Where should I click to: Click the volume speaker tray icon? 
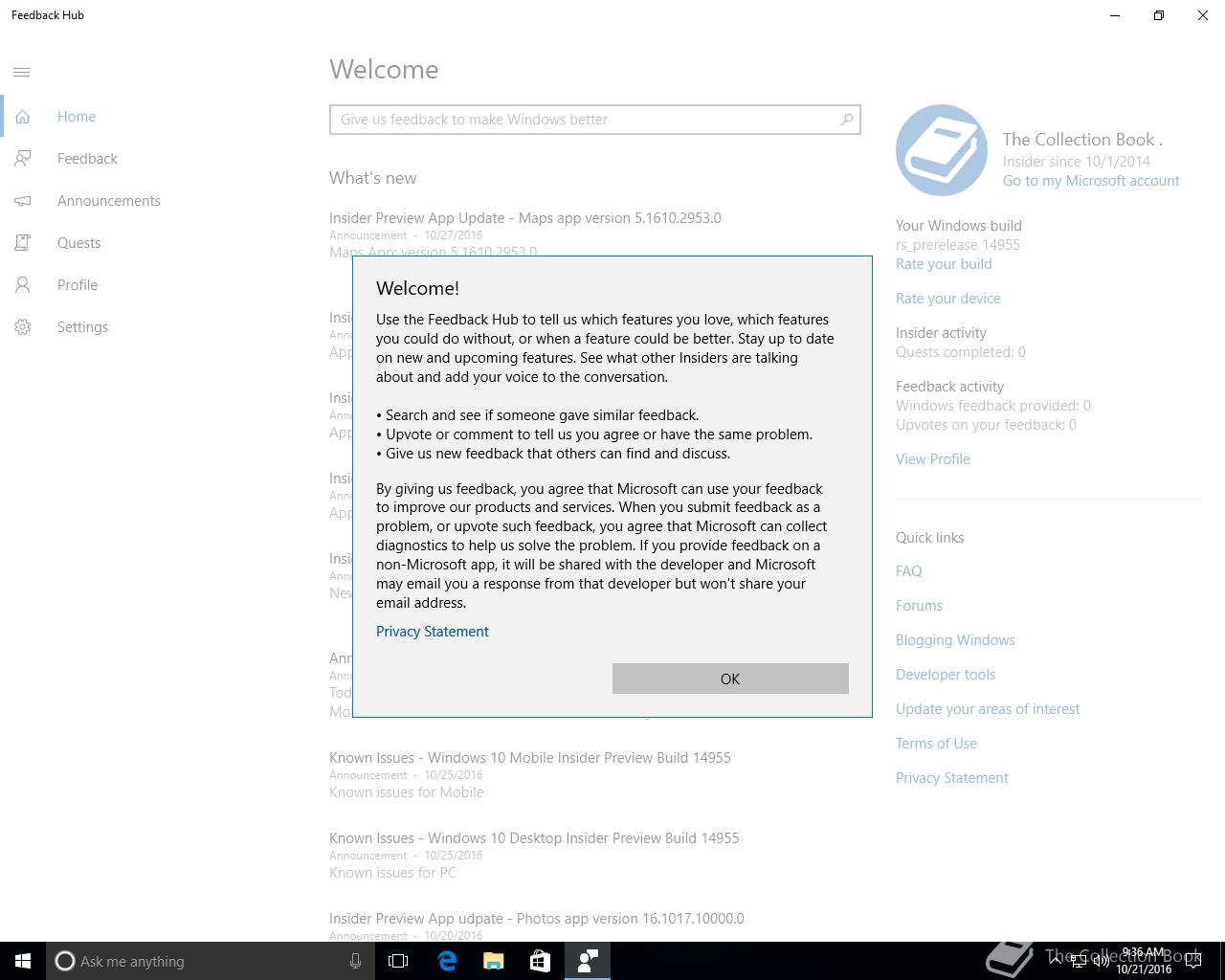click(x=1102, y=962)
